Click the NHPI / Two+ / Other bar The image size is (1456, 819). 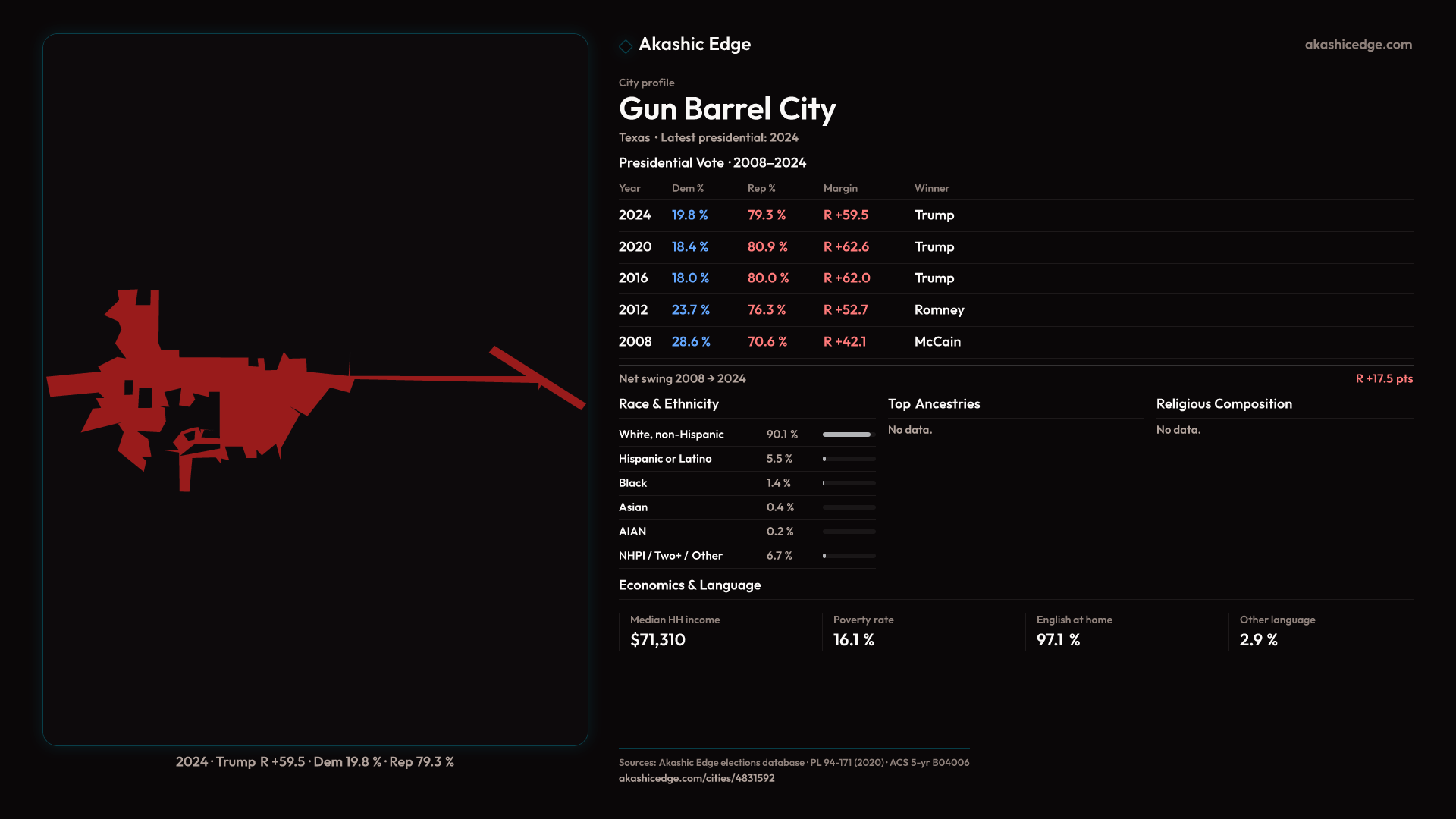click(x=848, y=556)
